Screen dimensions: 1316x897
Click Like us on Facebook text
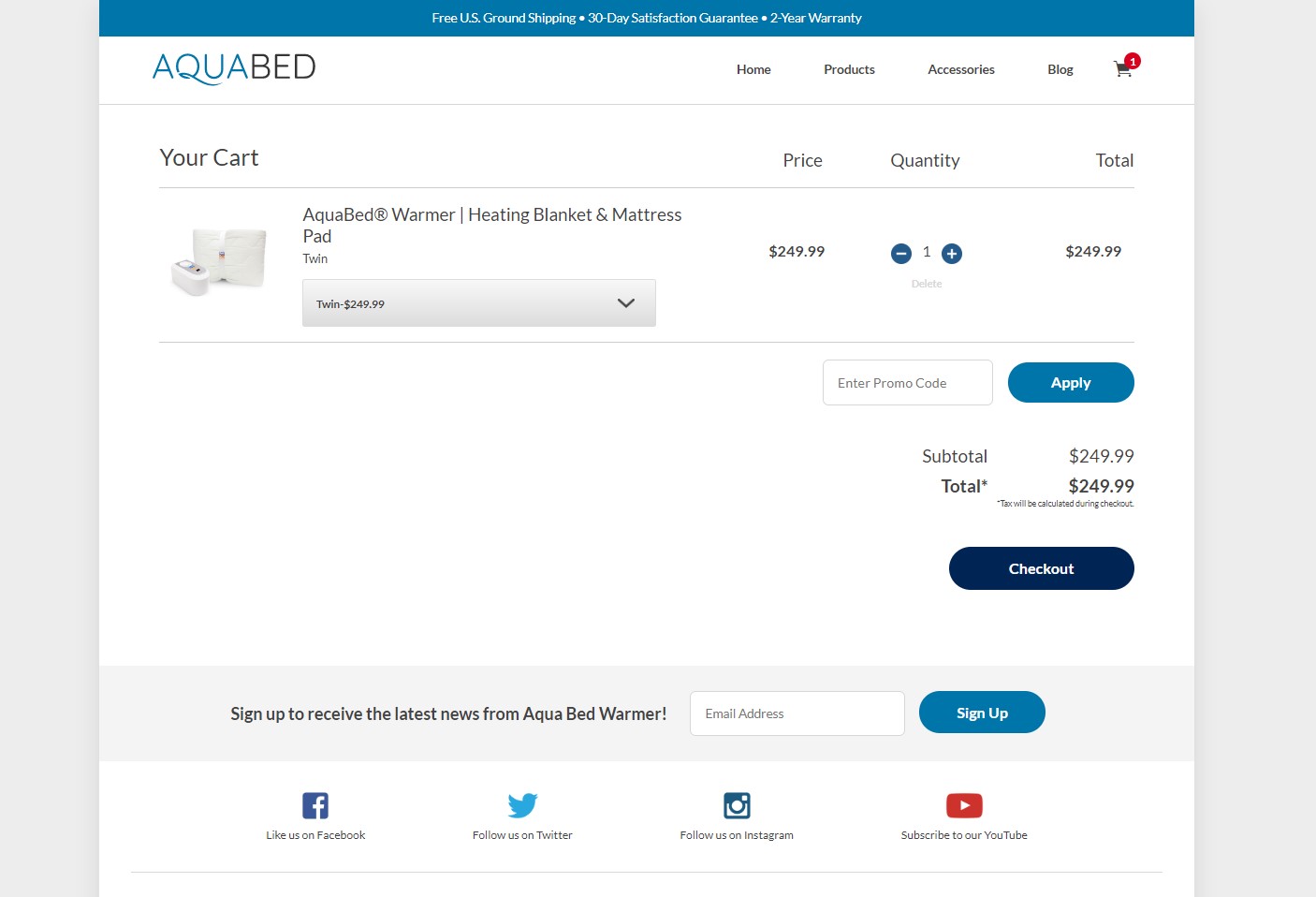tap(315, 835)
